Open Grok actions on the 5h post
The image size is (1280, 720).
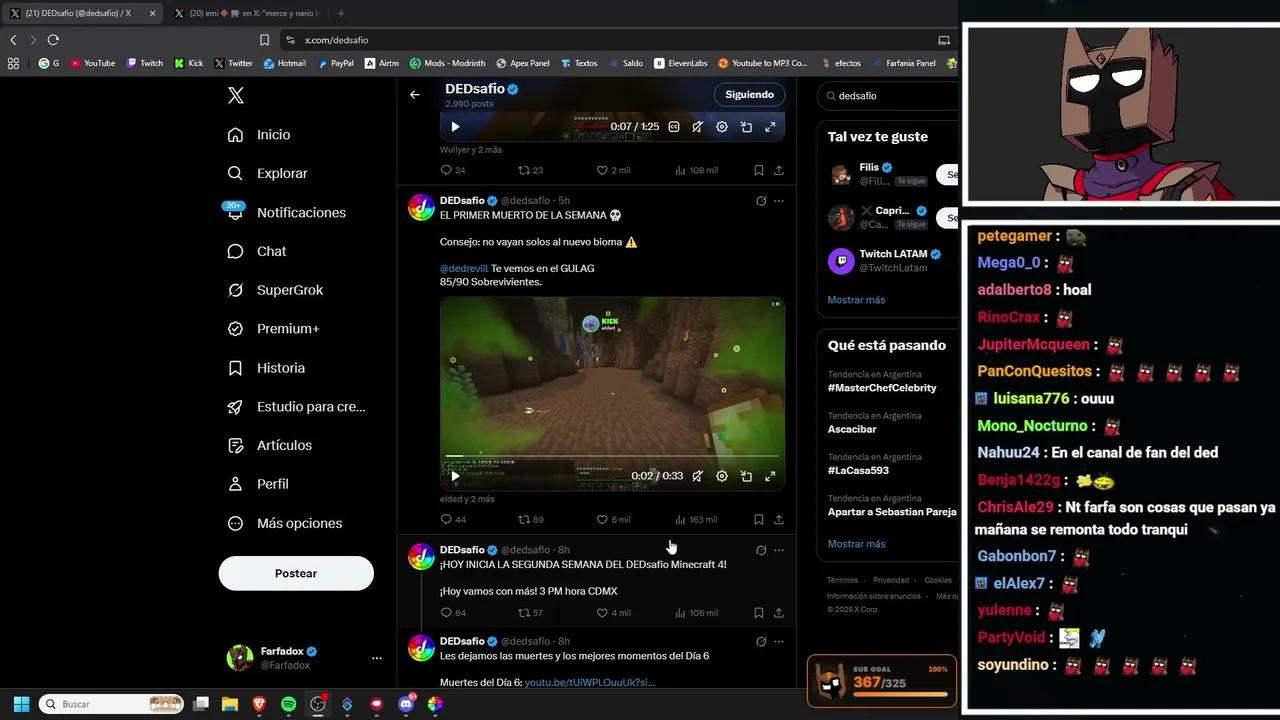pyautogui.click(x=761, y=201)
